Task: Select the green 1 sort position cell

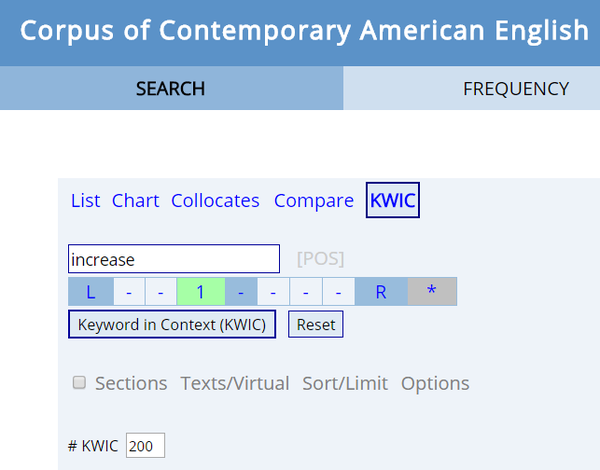Action: pyautogui.click(x=200, y=292)
